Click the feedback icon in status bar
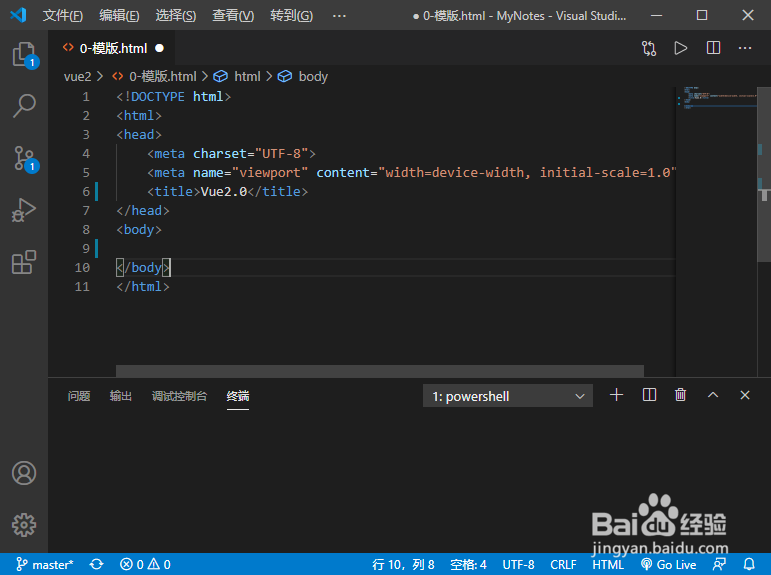771x575 pixels. click(719, 564)
